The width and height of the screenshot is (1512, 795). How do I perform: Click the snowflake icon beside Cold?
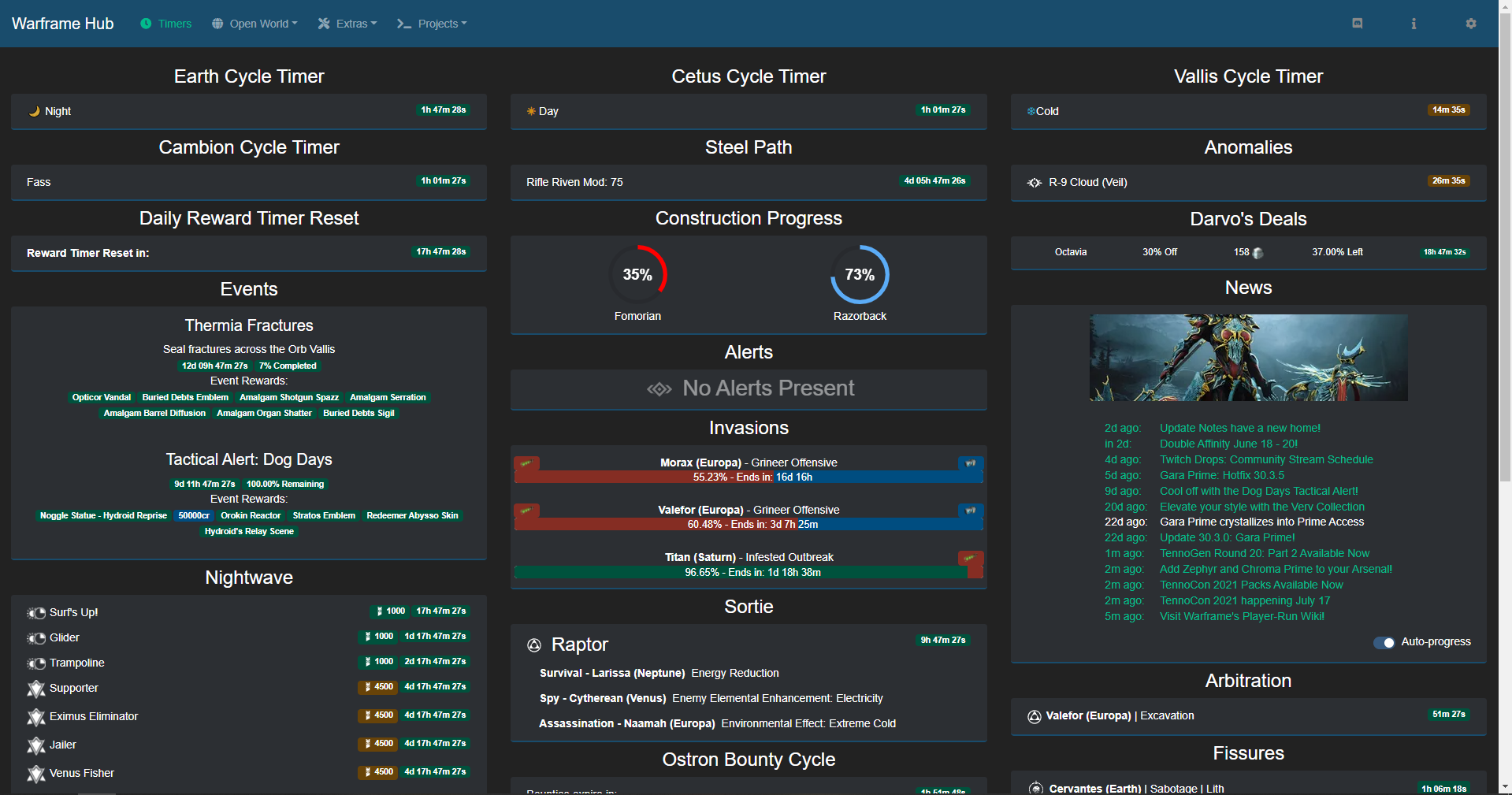pyautogui.click(x=1031, y=111)
